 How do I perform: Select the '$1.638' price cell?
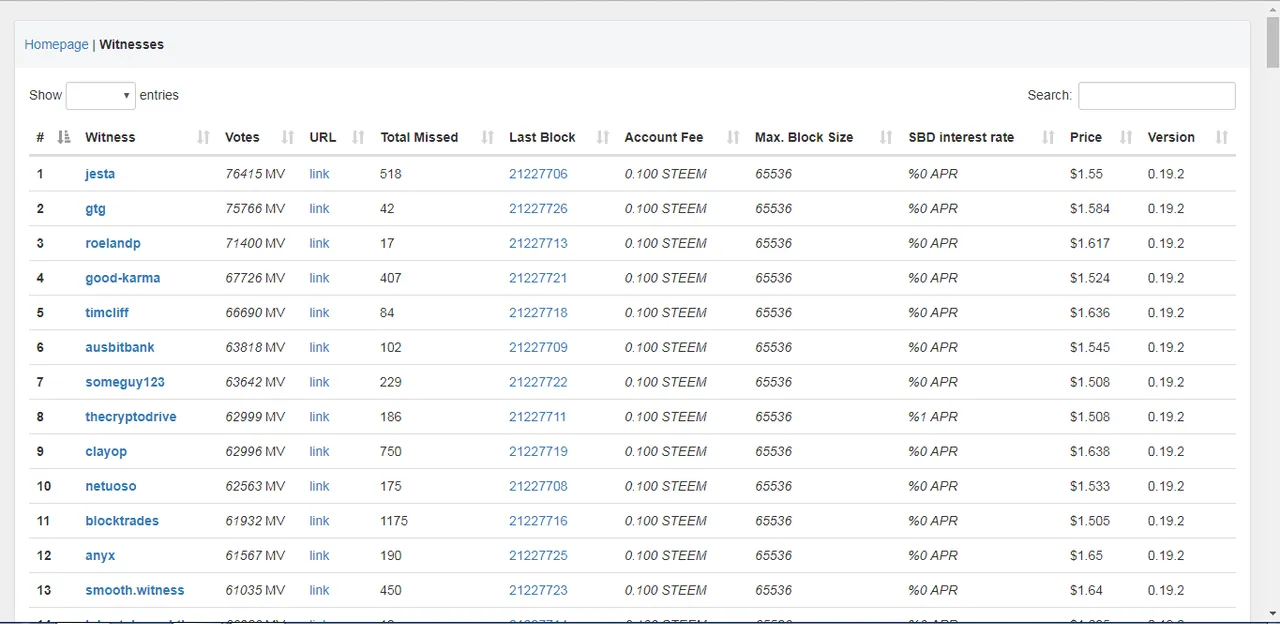(x=1090, y=451)
